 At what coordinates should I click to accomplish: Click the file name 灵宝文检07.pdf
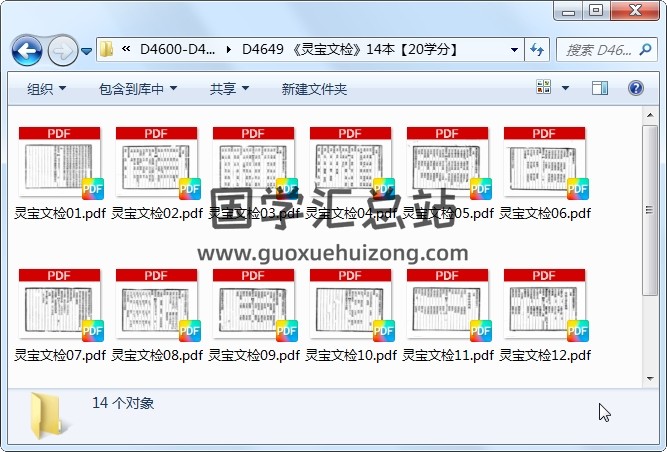60,355
